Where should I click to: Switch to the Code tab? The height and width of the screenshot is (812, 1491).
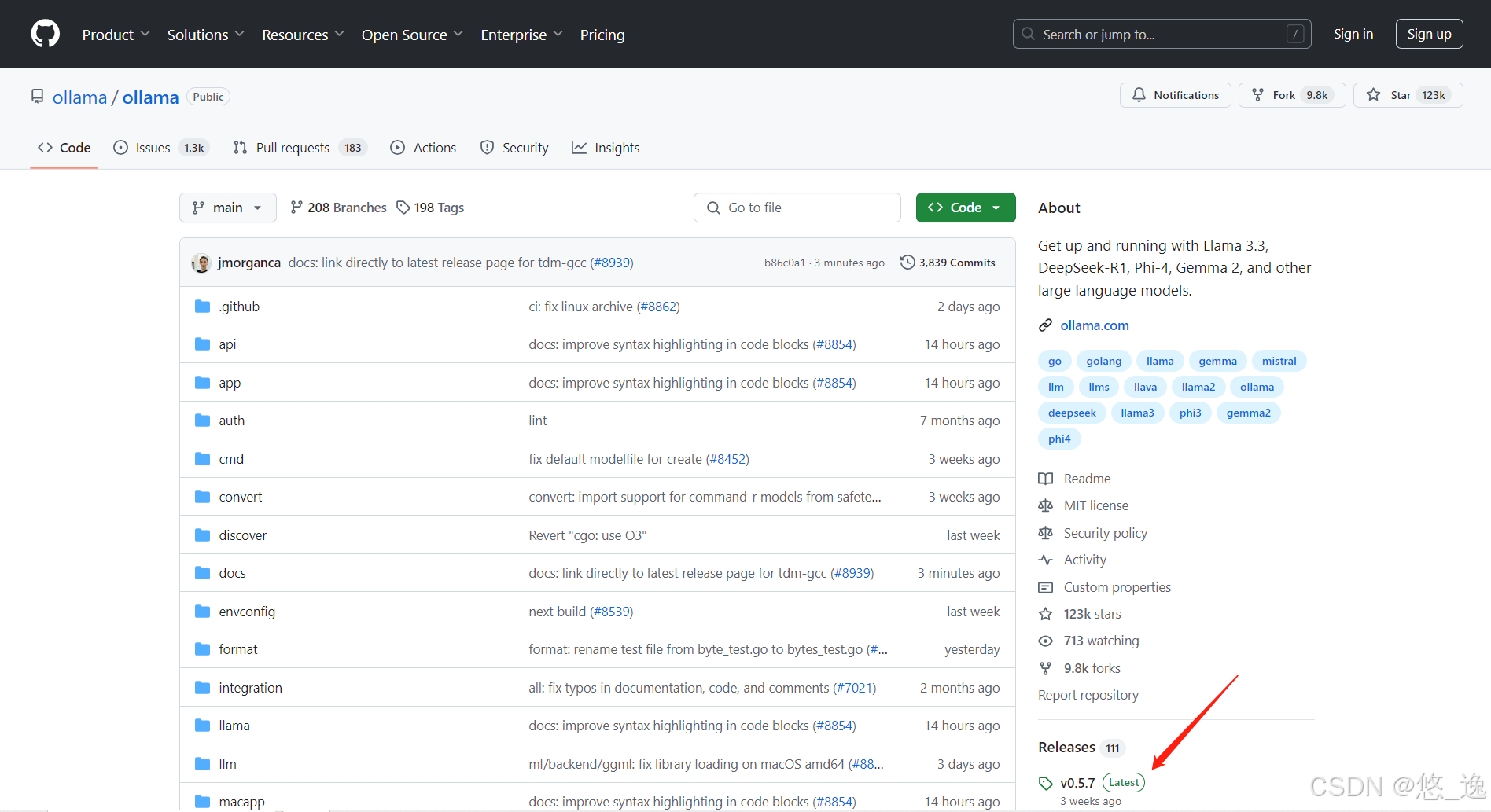[64, 148]
